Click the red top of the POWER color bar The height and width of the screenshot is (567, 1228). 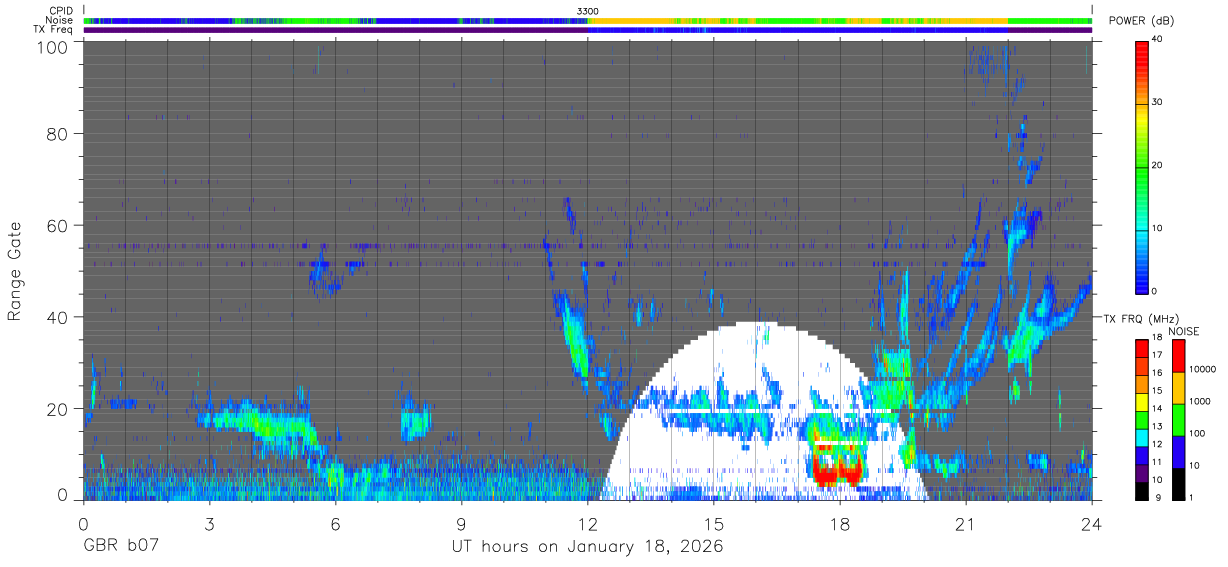[1142, 55]
